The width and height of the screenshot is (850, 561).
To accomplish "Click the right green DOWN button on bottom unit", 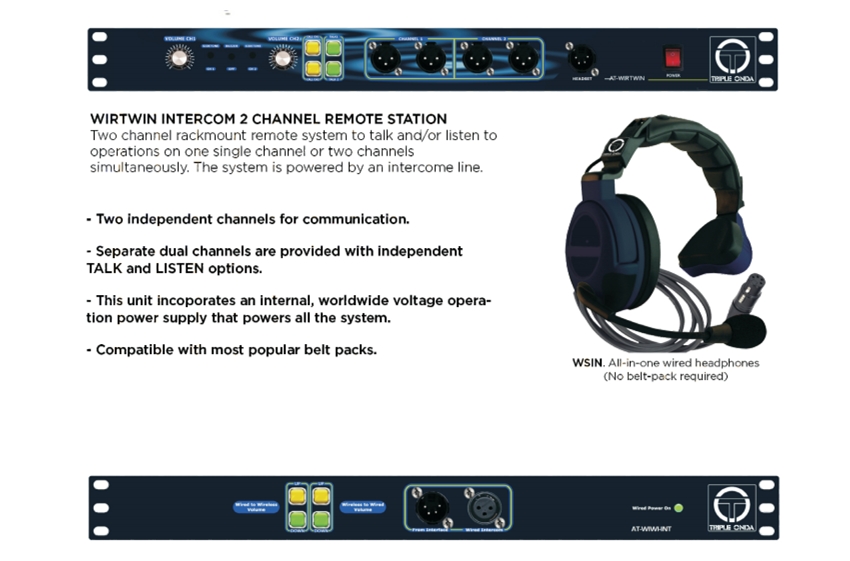I will coord(321,519).
